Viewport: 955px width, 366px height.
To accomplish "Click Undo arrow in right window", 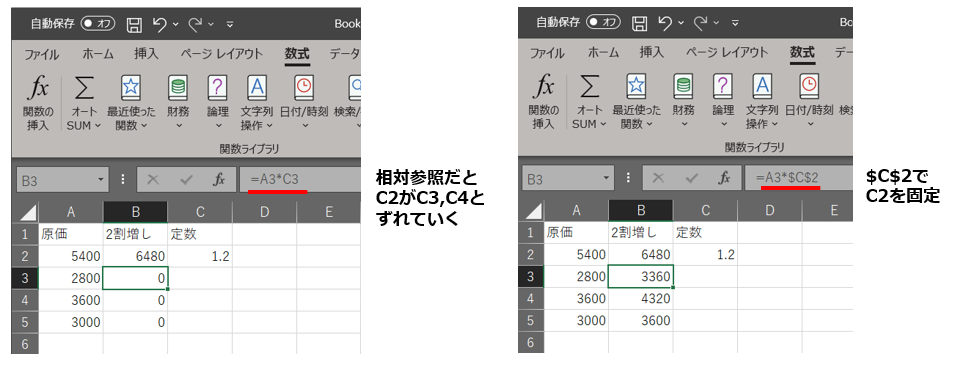I will (x=665, y=23).
